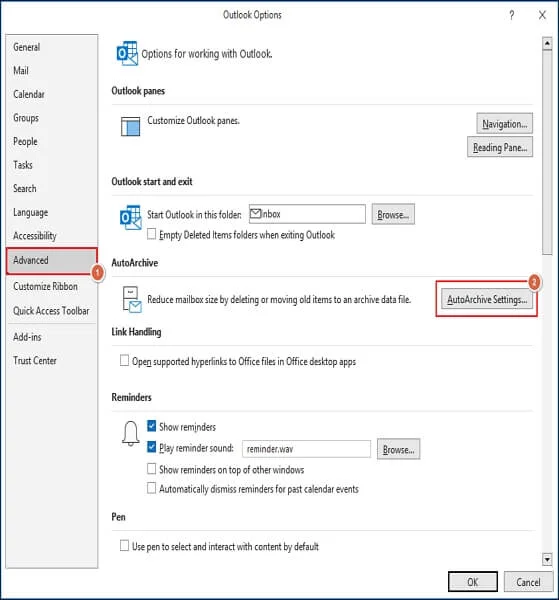Image resolution: width=559 pixels, height=600 pixels.
Task: Click the scrollbar down arrow
Action: coord(547,559)
